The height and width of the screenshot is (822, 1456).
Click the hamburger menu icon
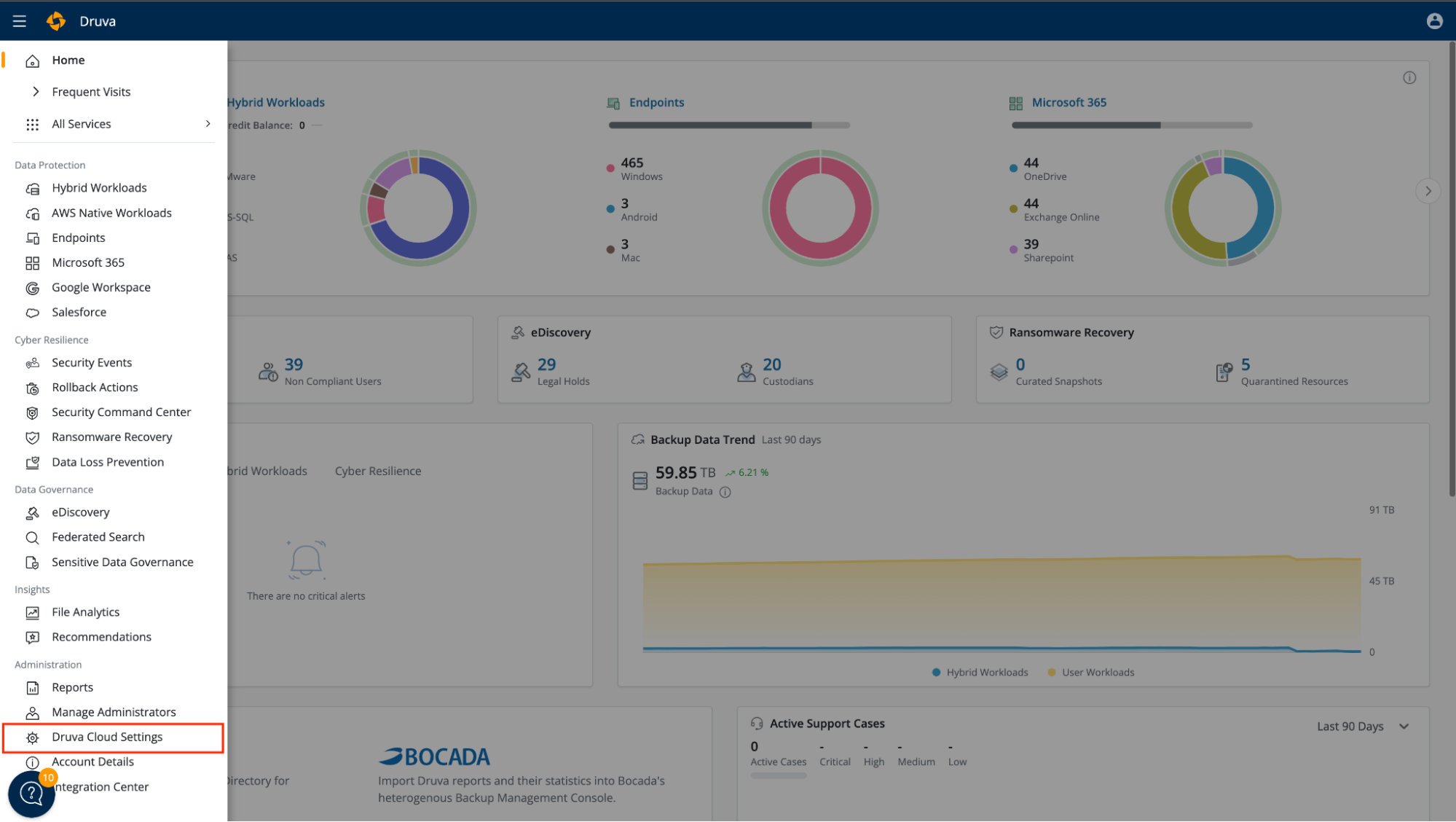point(20,21)
